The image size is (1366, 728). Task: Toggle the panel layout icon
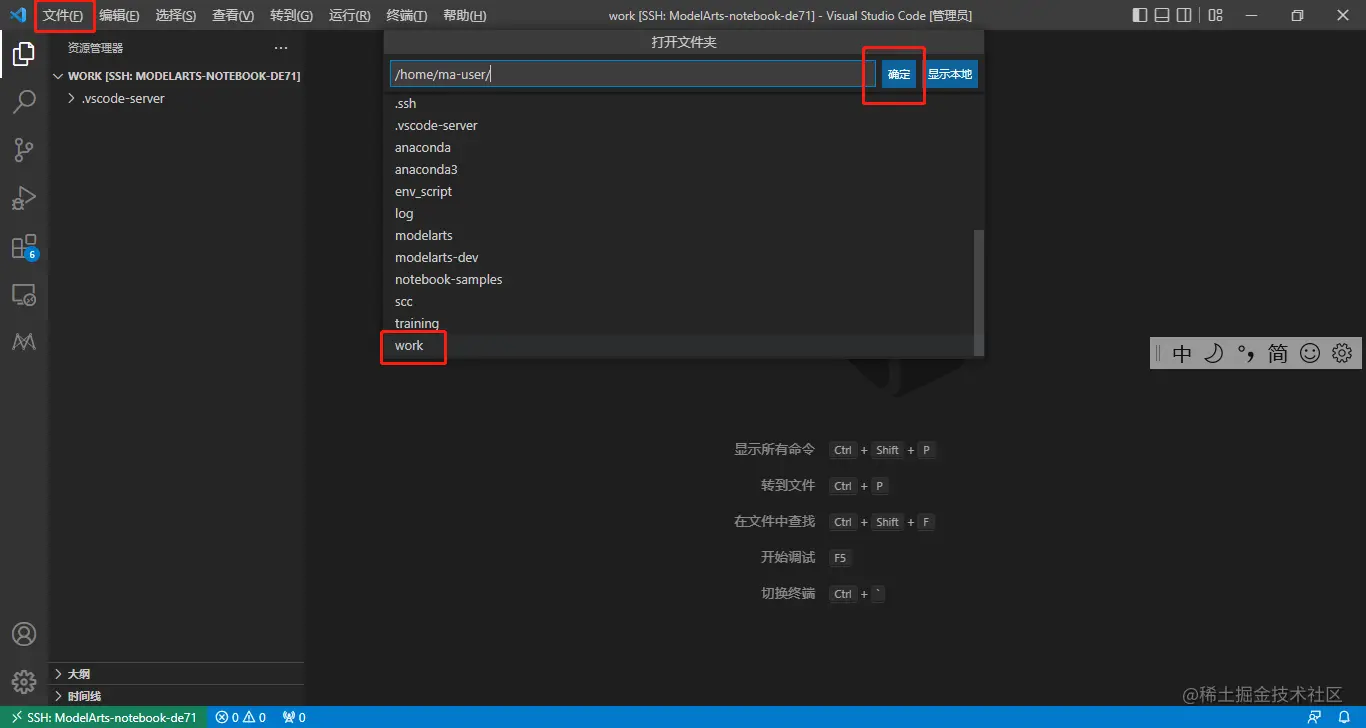click(x=1162, y=15)
